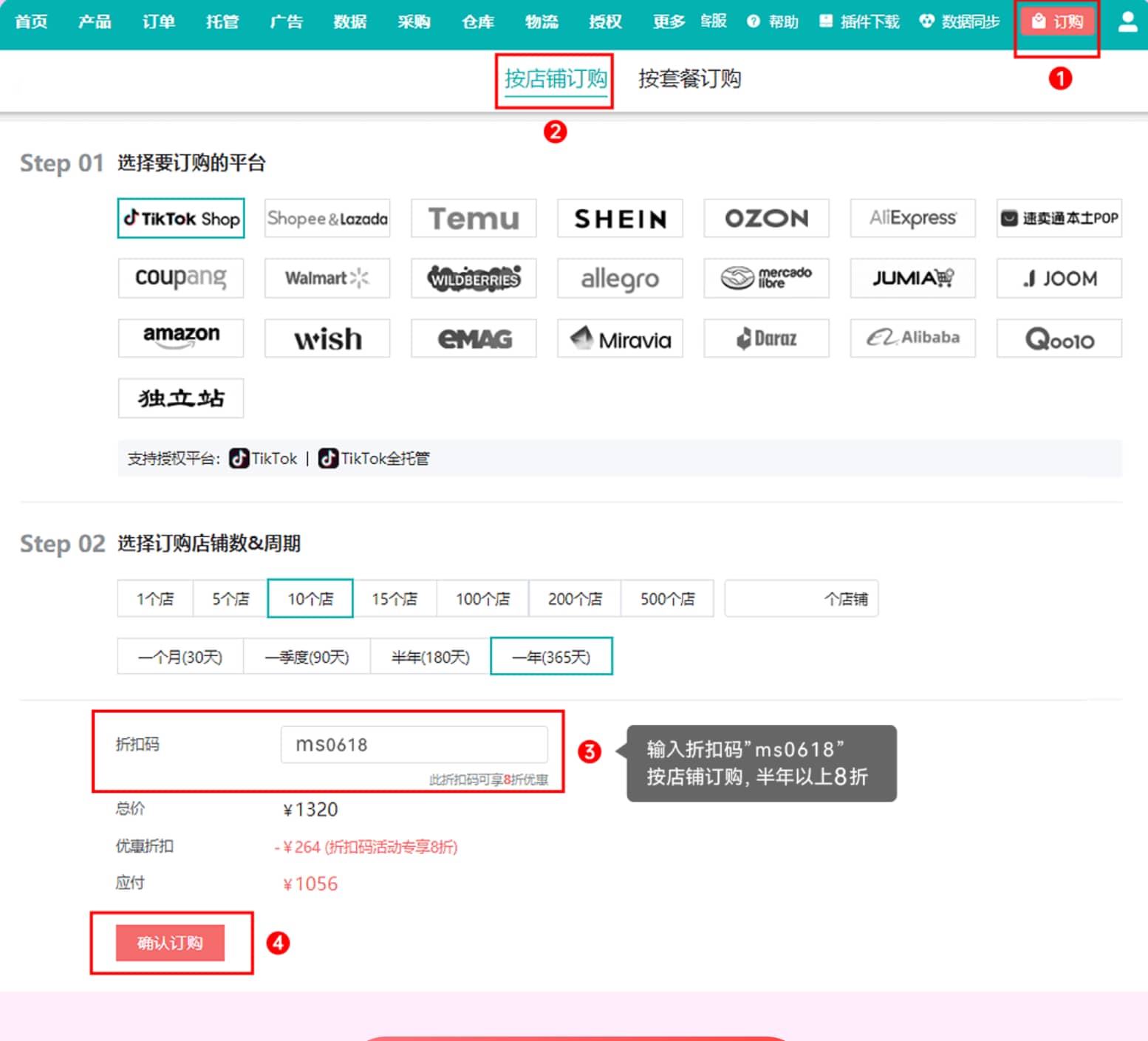Open the 采购 menu

coord(414,21)
